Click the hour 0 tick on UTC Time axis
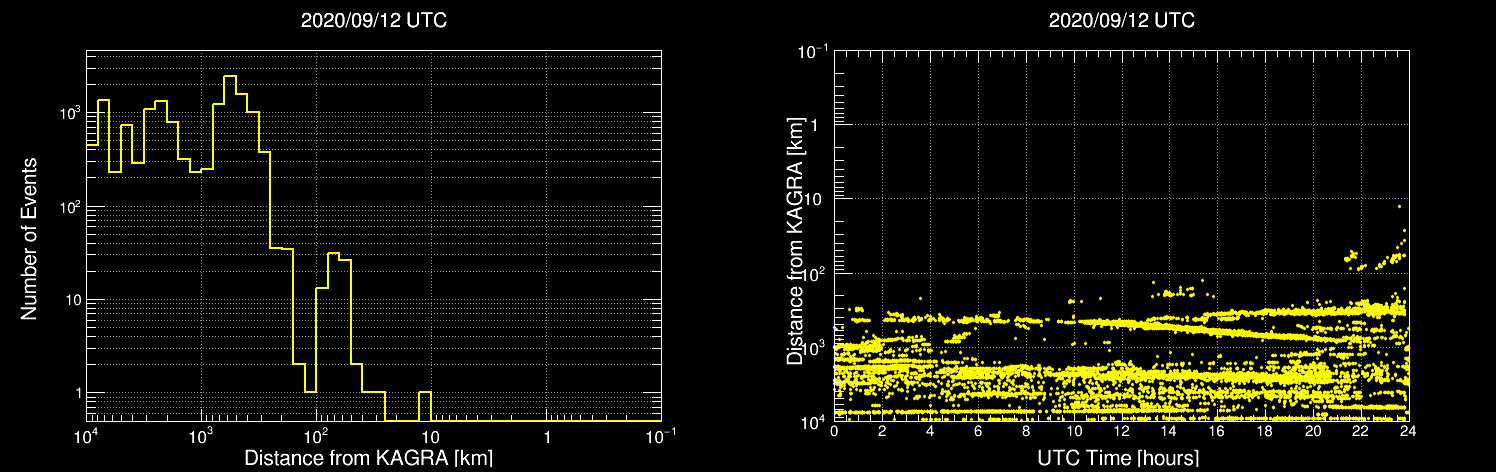Image resolution: width=1496 pixels, height=472 pixels. pos(834,434)
